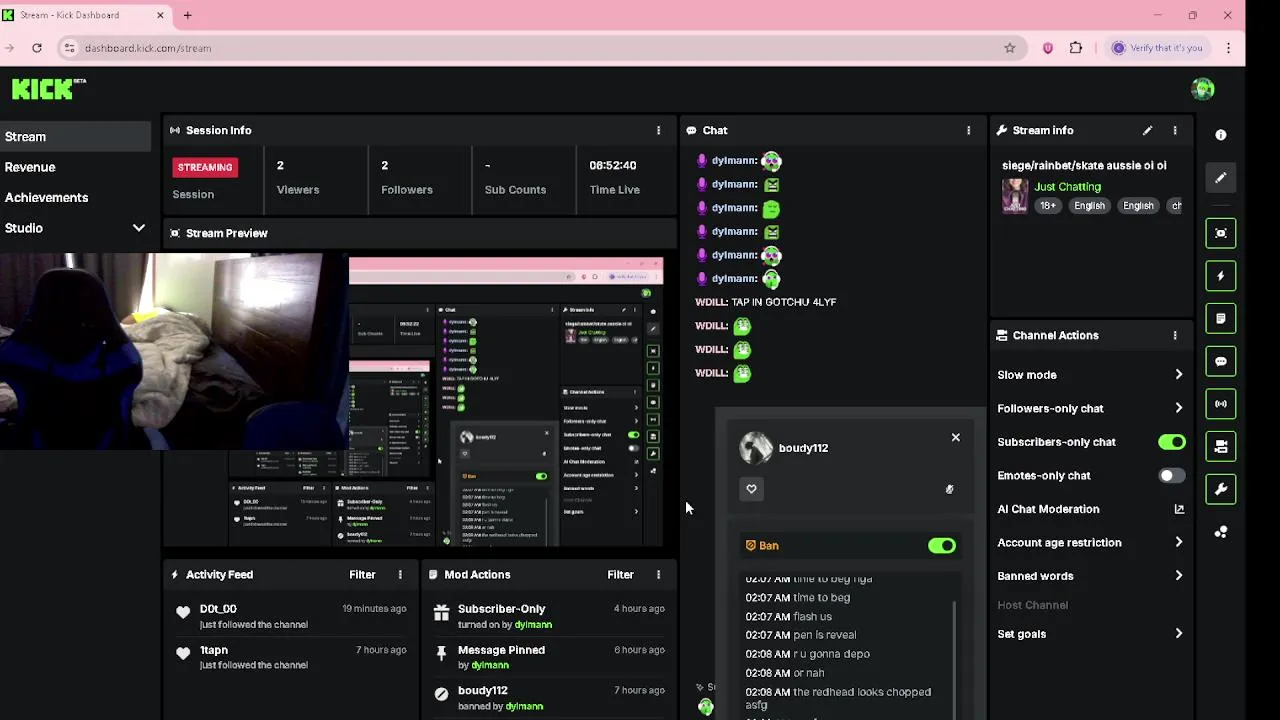Click dylmann link under Subscriber-Only mod action

pos(533,624)
